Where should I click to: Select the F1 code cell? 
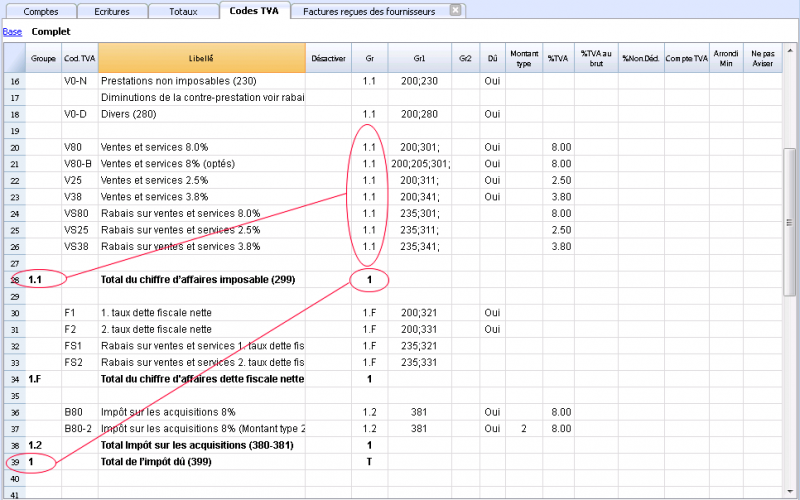(80, 313)
